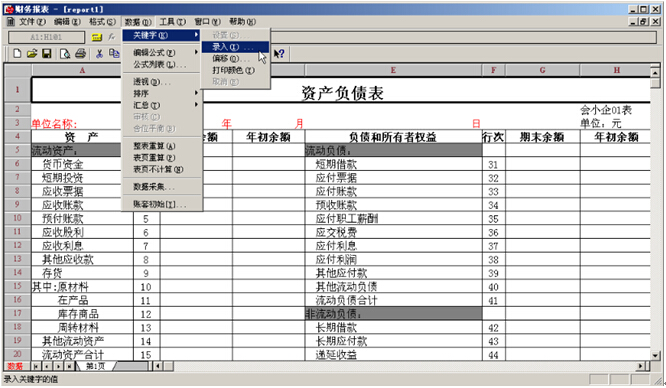The height and width of the screenshot is (388, 666).
Task: Click the A1:H101 cell reference box
Action: tap(46, 37)
